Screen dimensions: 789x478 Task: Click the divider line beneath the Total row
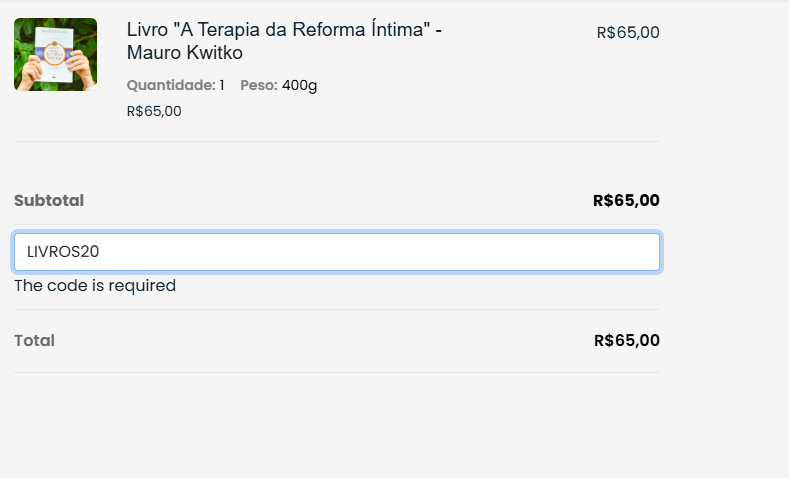pos(336,372)
